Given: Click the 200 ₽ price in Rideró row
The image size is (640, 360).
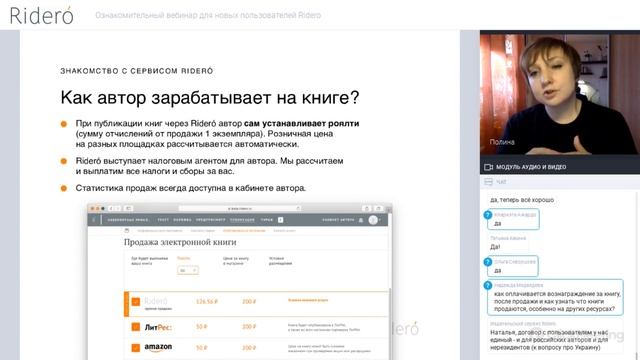Looking at the screenshot, I should (249, 302).
